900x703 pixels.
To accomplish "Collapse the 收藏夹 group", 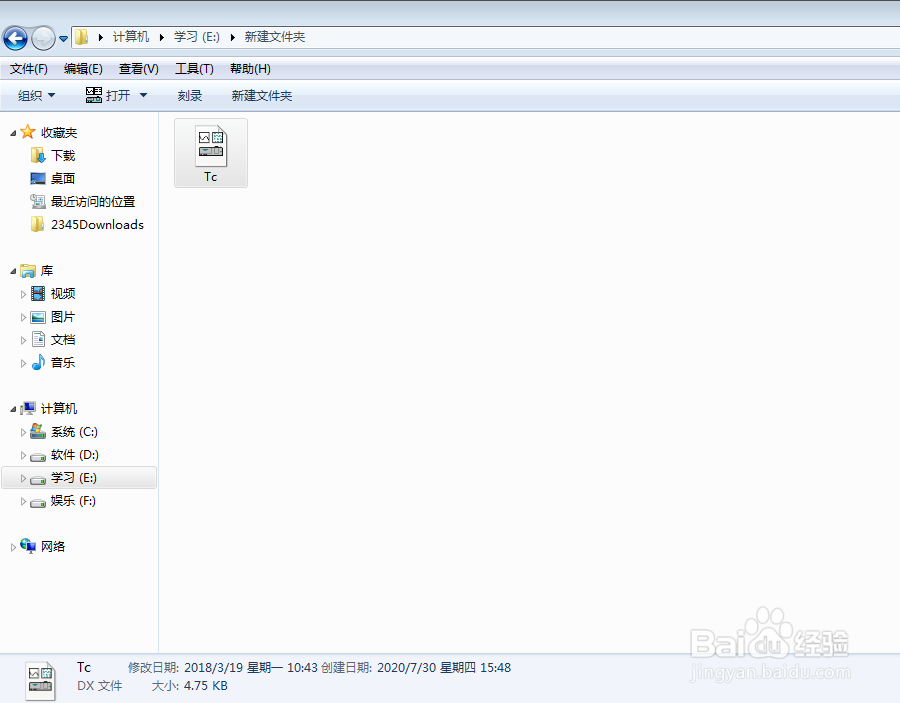I will (13, 133).
